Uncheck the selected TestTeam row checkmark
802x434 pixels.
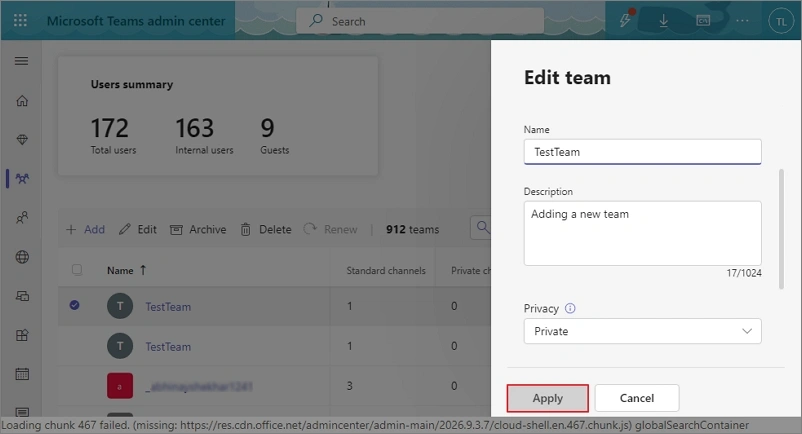pos(75,305)
